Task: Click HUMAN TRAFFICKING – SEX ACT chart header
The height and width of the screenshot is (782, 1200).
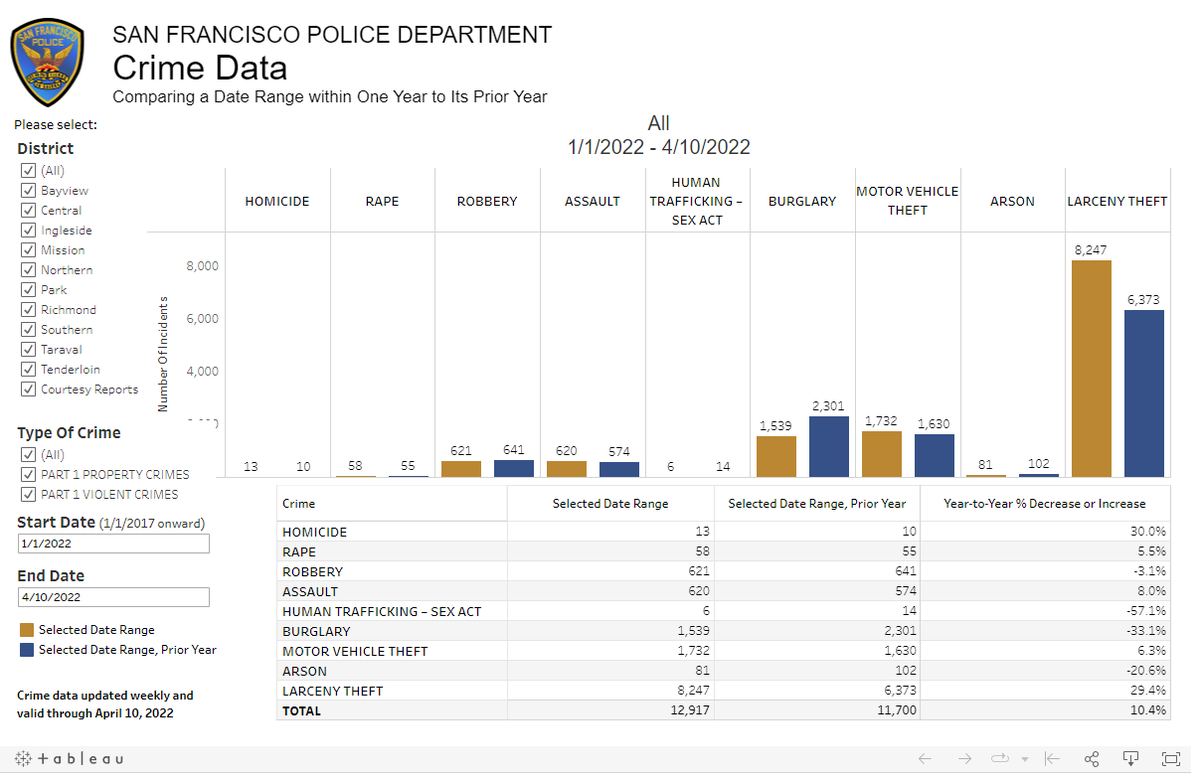Action: pyautogui.click(x=697, y=201)
